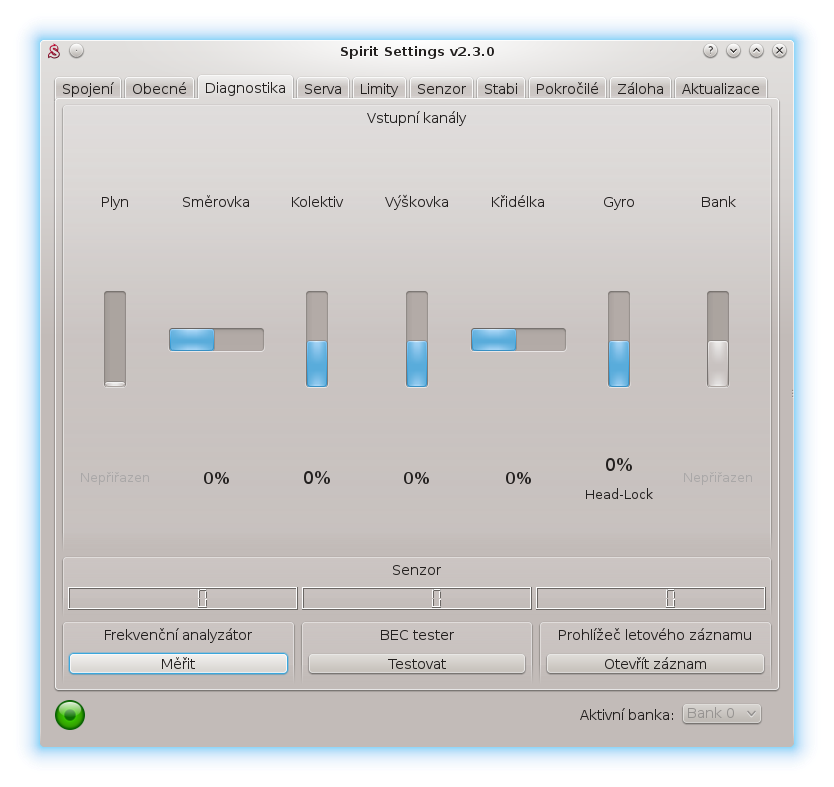834x787 pixels.
Task: Go to the Limity tab
Action: (378, 88)
